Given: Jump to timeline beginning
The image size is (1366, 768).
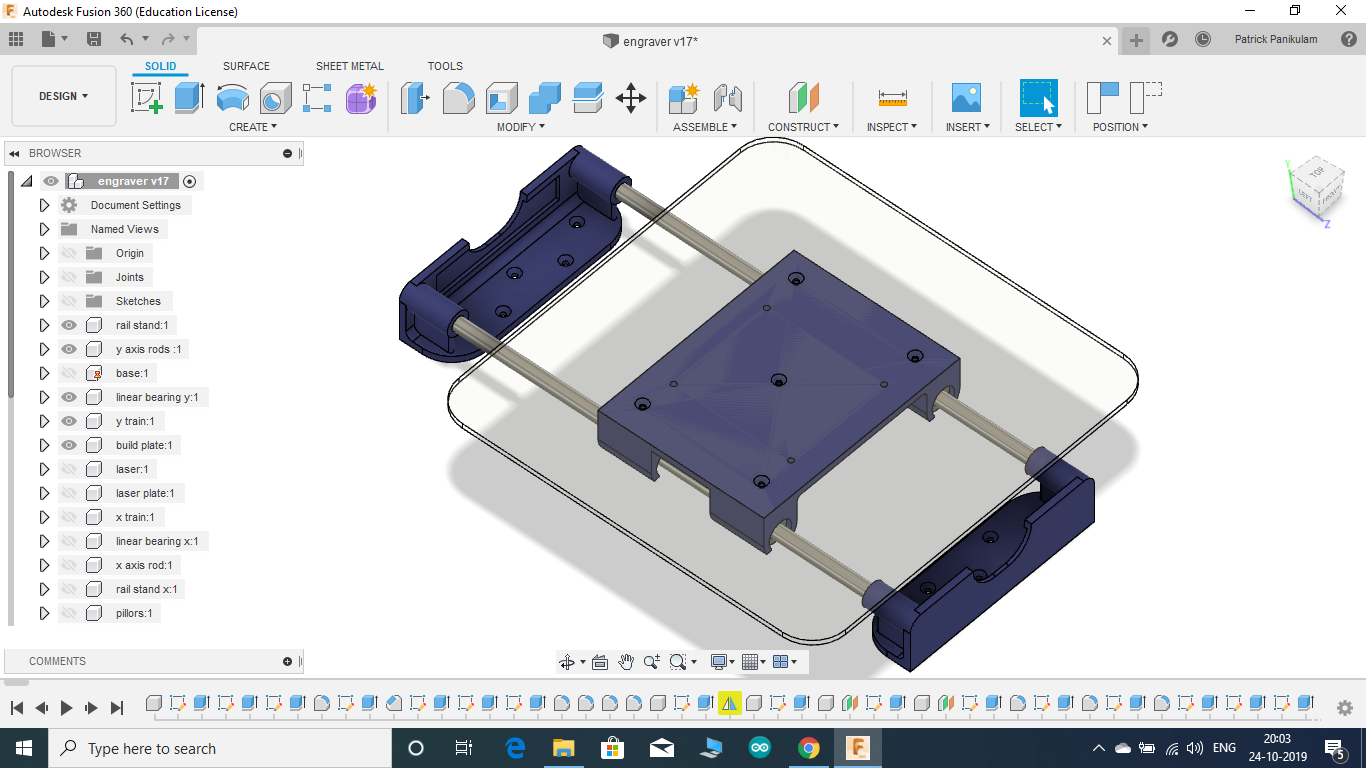Looking at the screenshot, I should pos(17,707).
